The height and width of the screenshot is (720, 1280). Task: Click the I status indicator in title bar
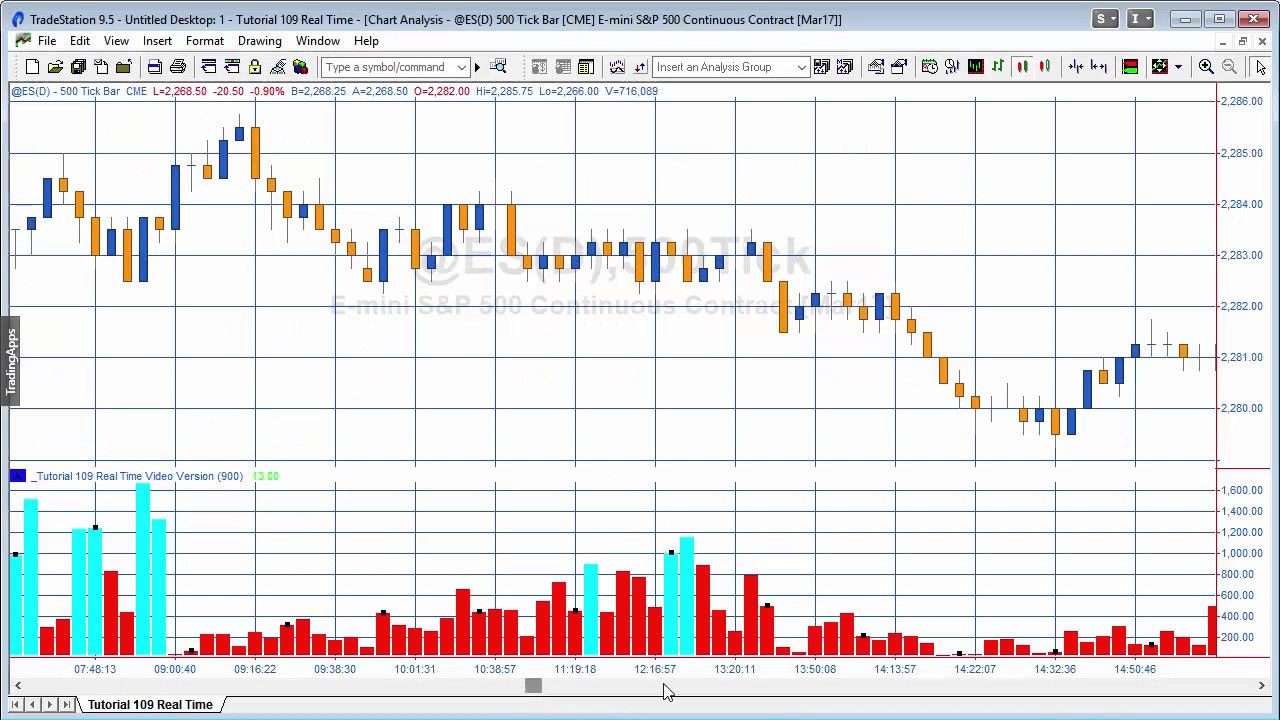(1139, 19)
